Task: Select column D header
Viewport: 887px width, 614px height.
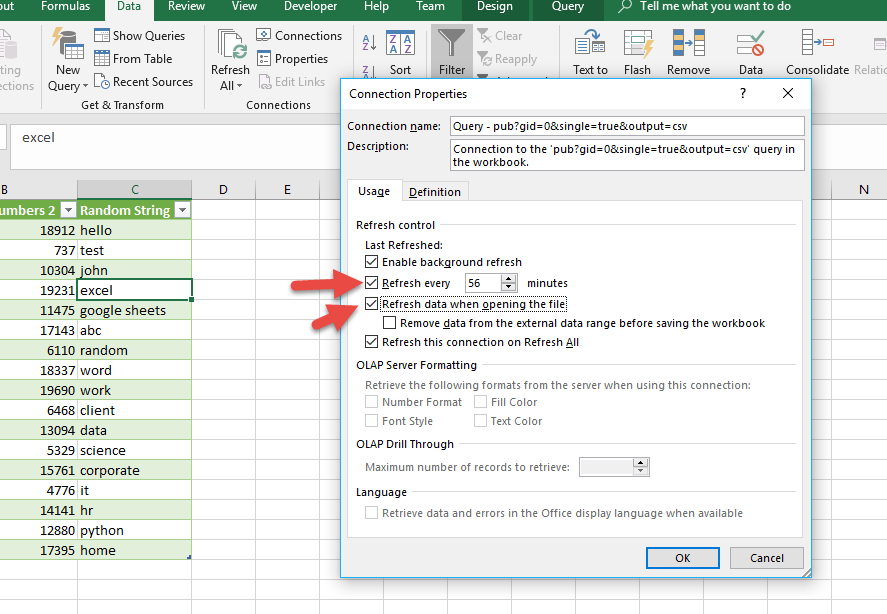Action: tap(223, 190)
